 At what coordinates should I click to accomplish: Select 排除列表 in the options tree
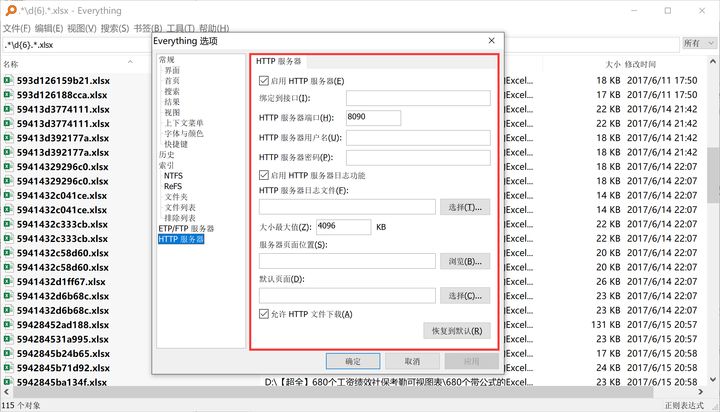(180, 218)
